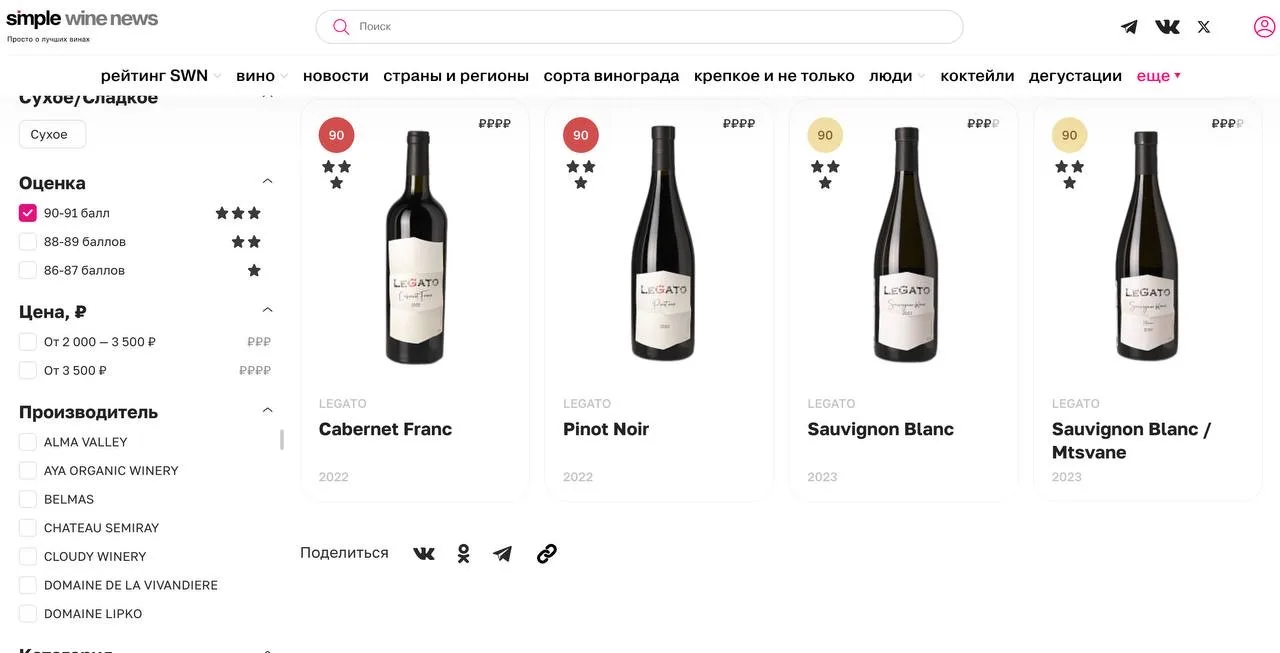
Task: Copy page link with chain icon
Action: [x=546, y=553]
